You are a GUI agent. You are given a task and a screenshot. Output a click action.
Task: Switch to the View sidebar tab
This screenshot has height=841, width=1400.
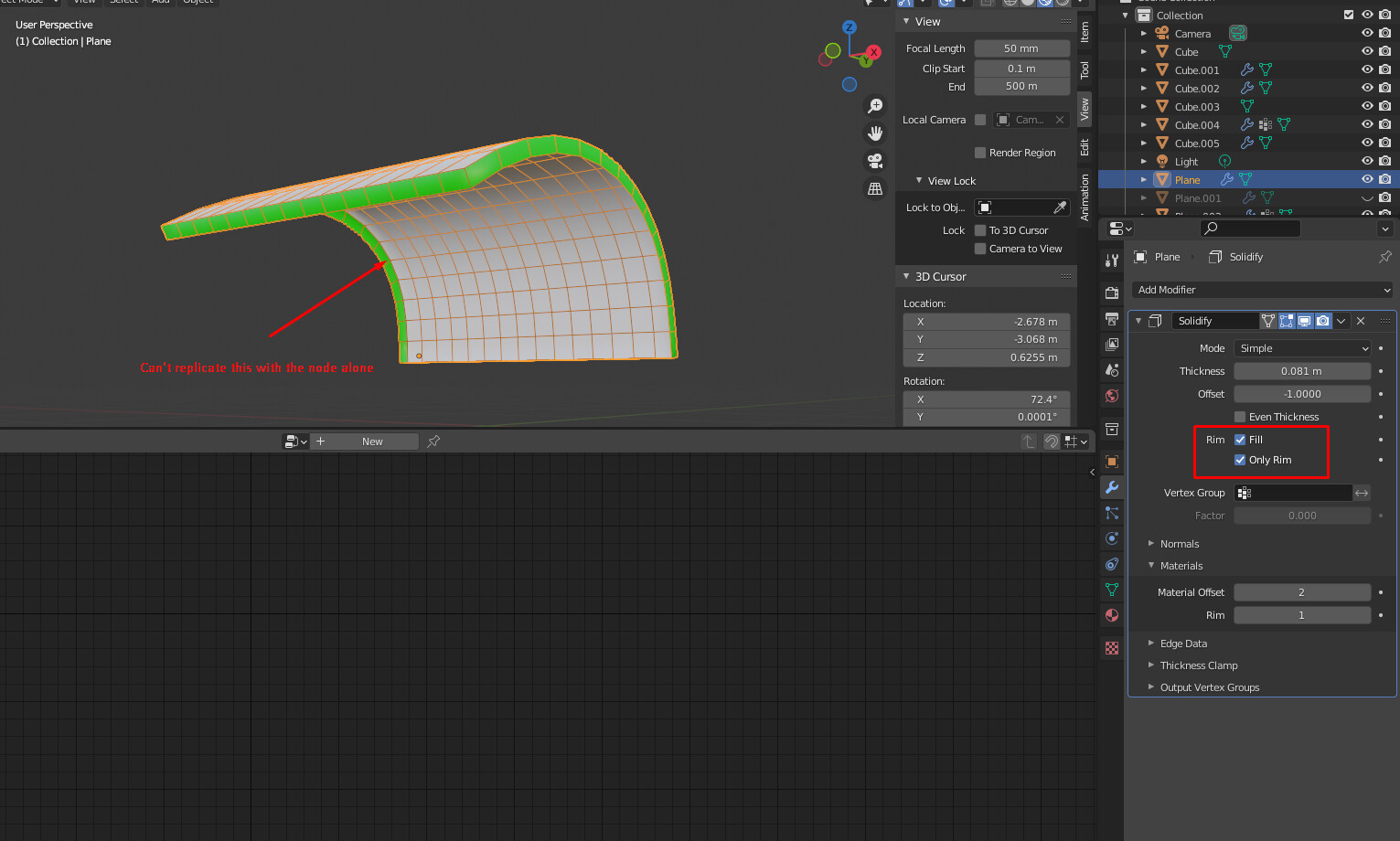[1085, 110]
